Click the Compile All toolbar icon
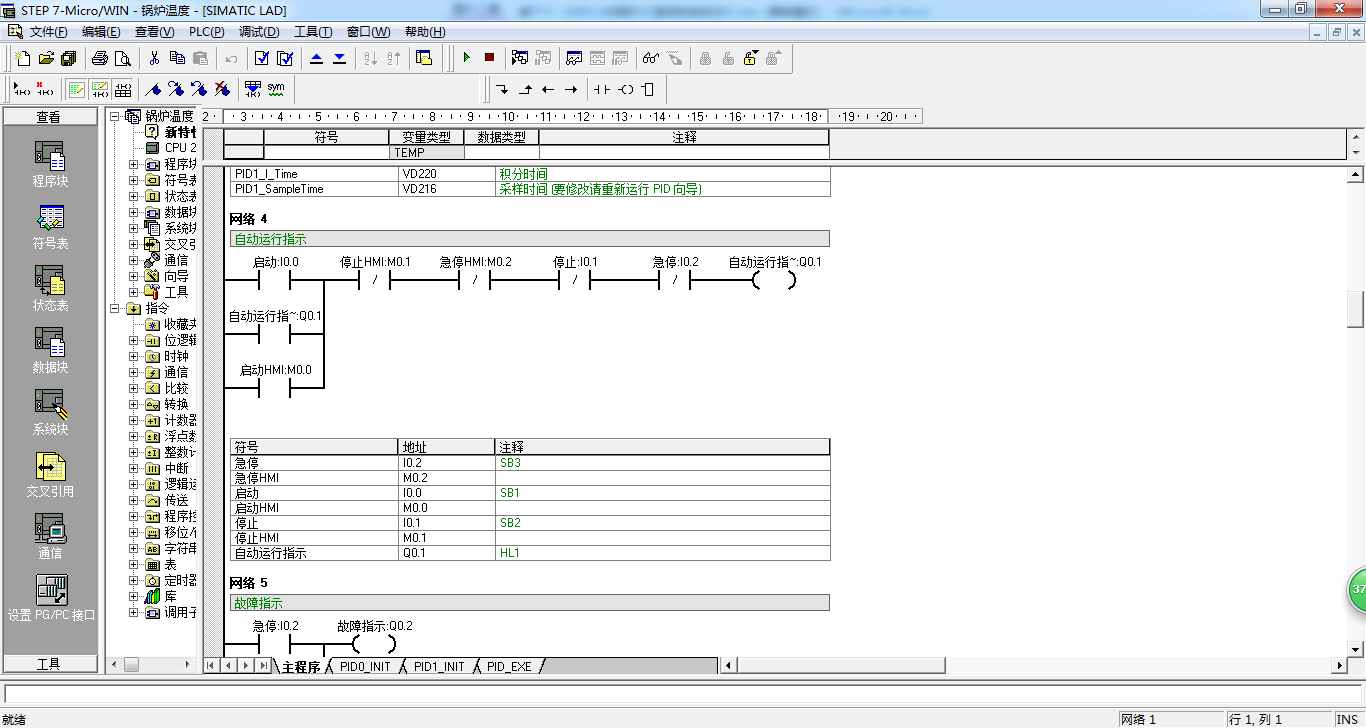This screenshot has height=728, width=1366. click(x=285, y=58)
